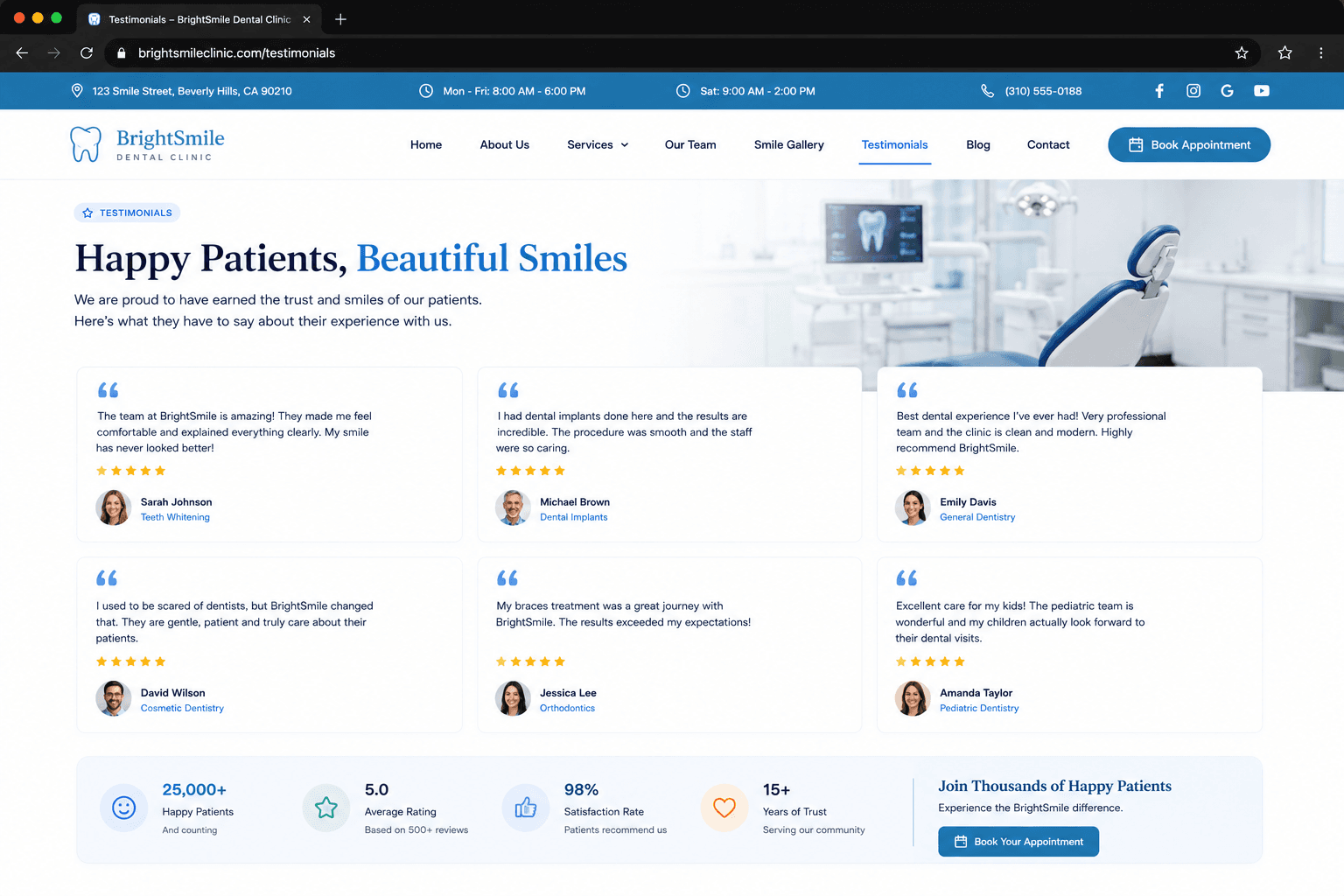Click the heart icon beside Years of Trust
Viewport: 1344px width, 896px height.
point(724,808)
